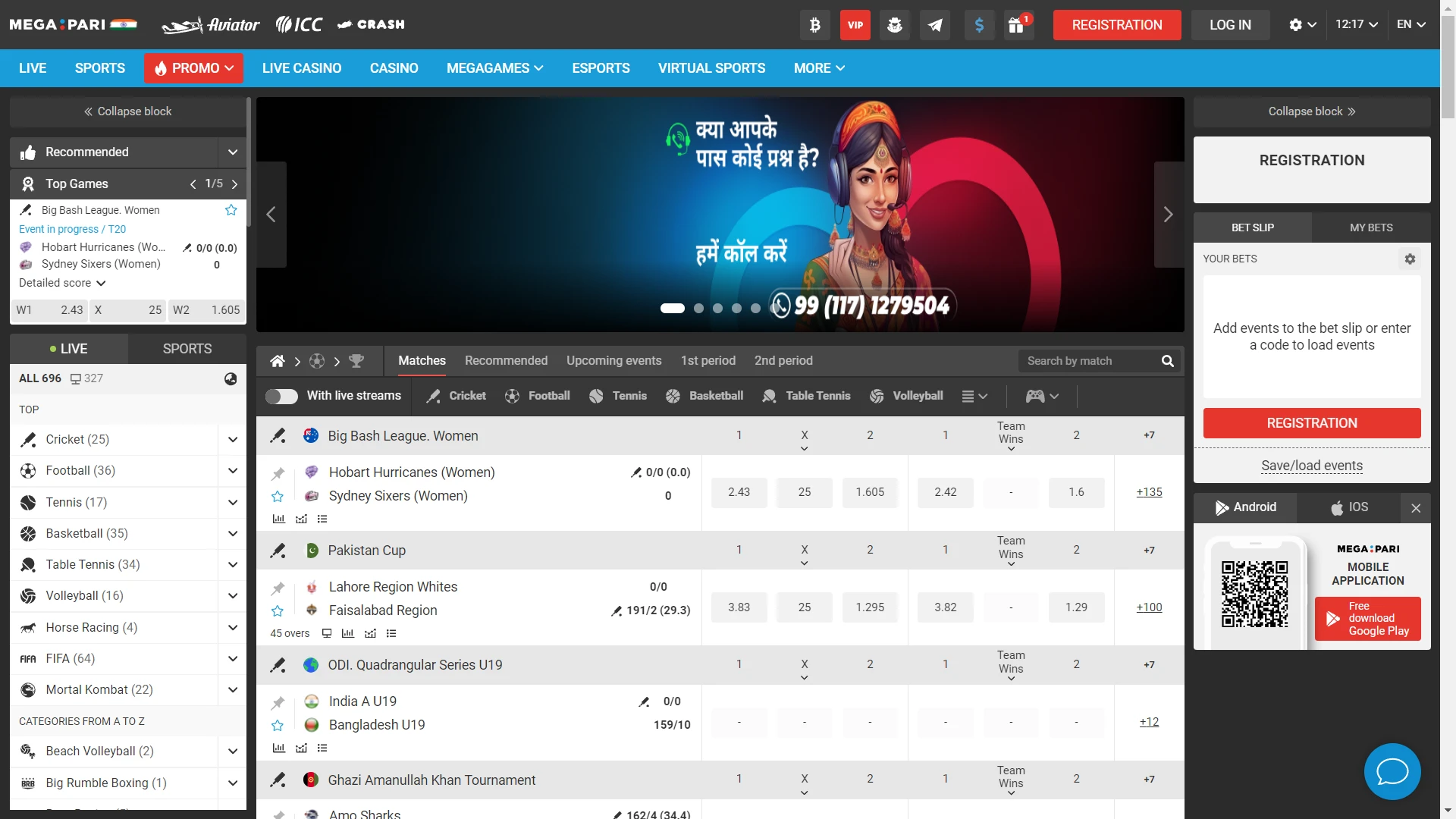The image size is (1456, 819).
Task: Open video broadcast icon for Lahore Region match
Action: point(327,633)
